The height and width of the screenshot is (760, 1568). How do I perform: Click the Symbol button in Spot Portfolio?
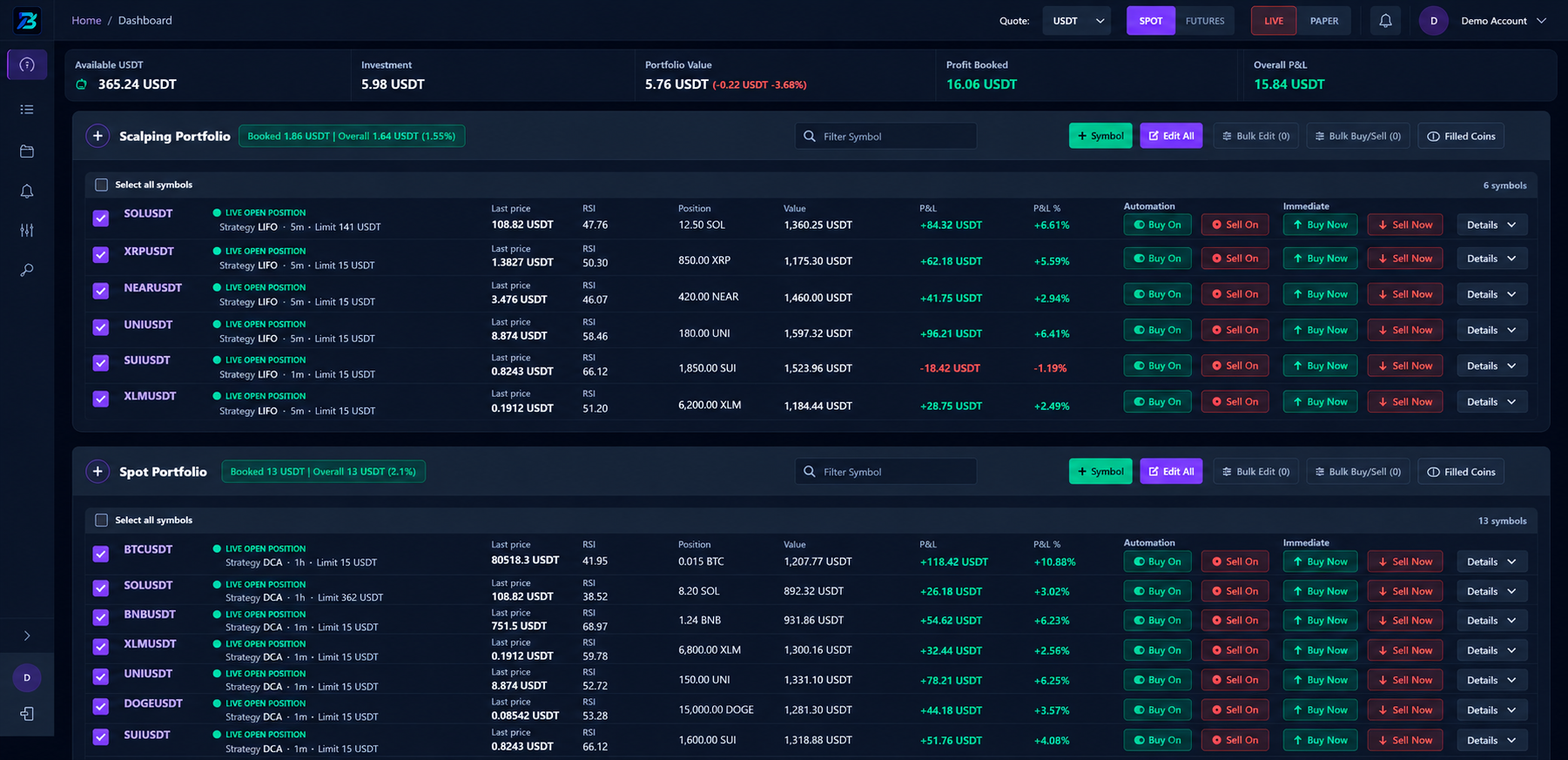(x=1100, y=472)
